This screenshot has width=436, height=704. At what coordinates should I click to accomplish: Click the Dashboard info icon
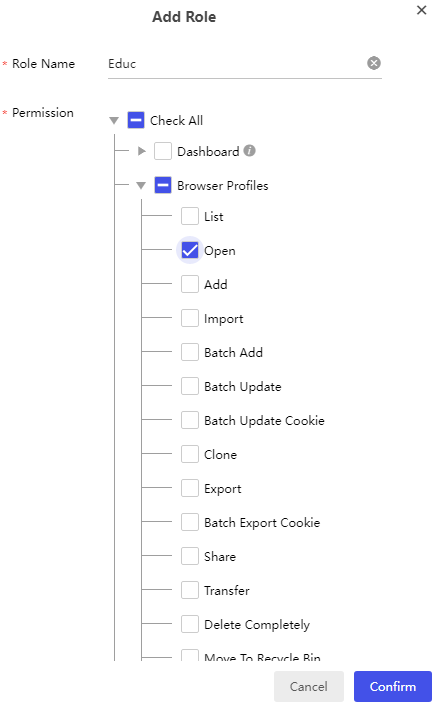[250, 151]
